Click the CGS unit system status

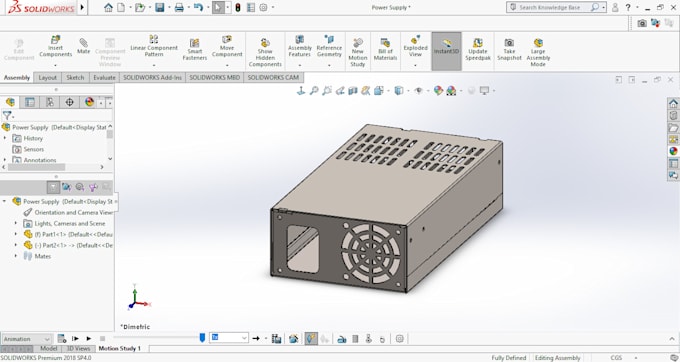[616, 358]
